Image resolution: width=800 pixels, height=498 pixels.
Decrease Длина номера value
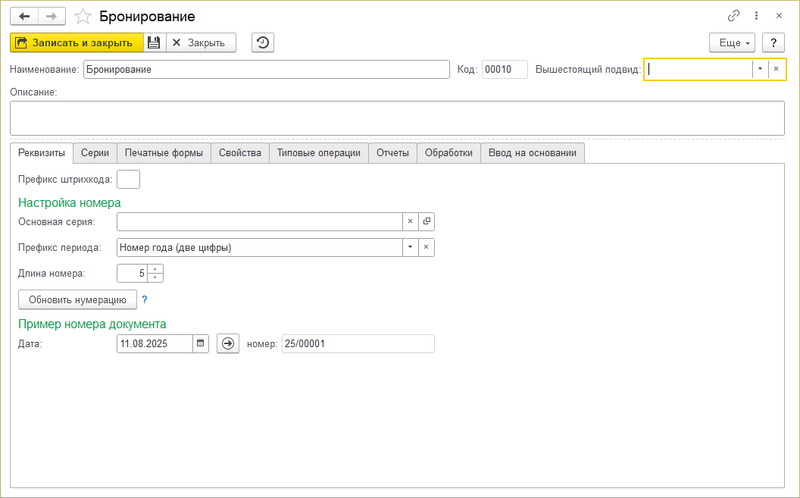click(155, 278)
